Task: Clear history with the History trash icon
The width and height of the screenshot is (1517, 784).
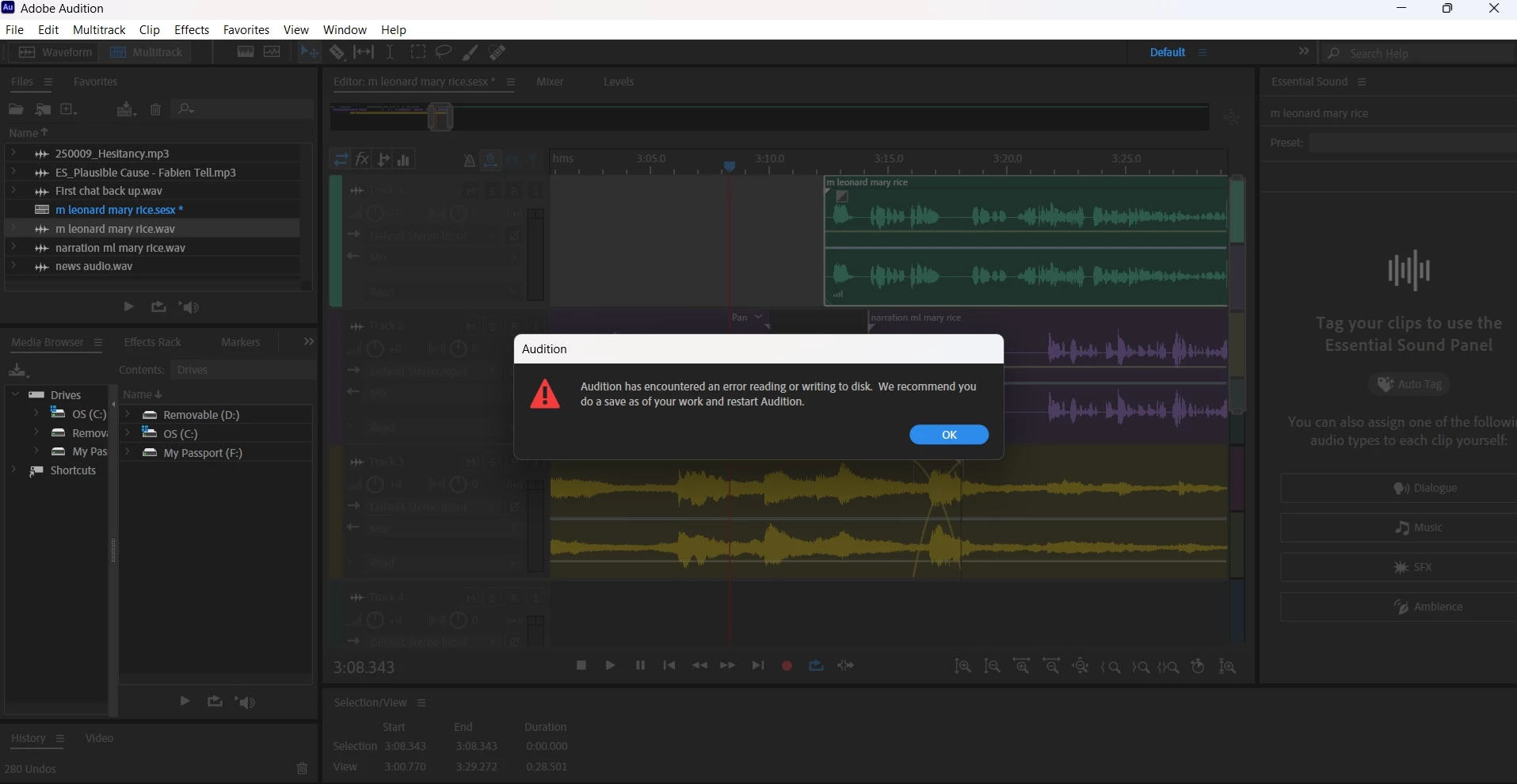Action: (302, 768)
